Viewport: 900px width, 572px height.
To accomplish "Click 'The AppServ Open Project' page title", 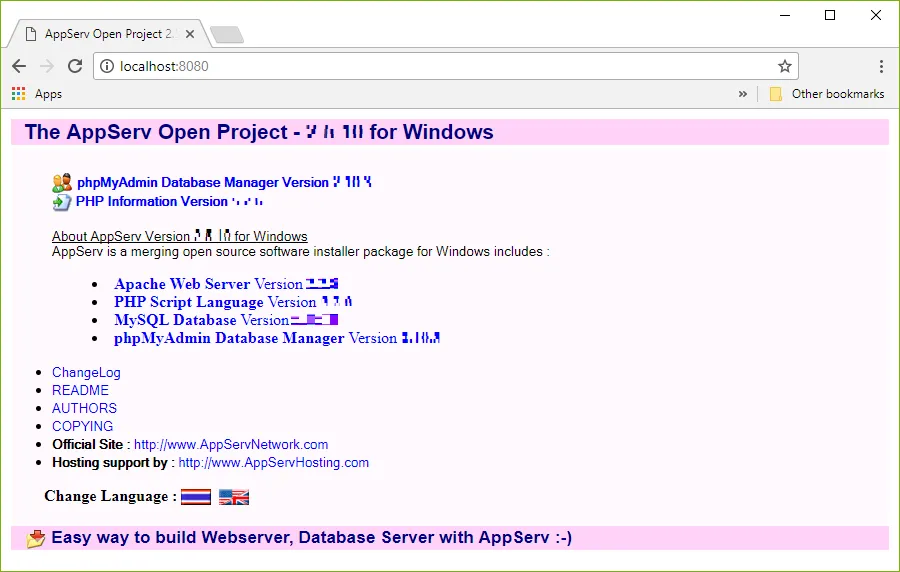I will click(259, 132).
